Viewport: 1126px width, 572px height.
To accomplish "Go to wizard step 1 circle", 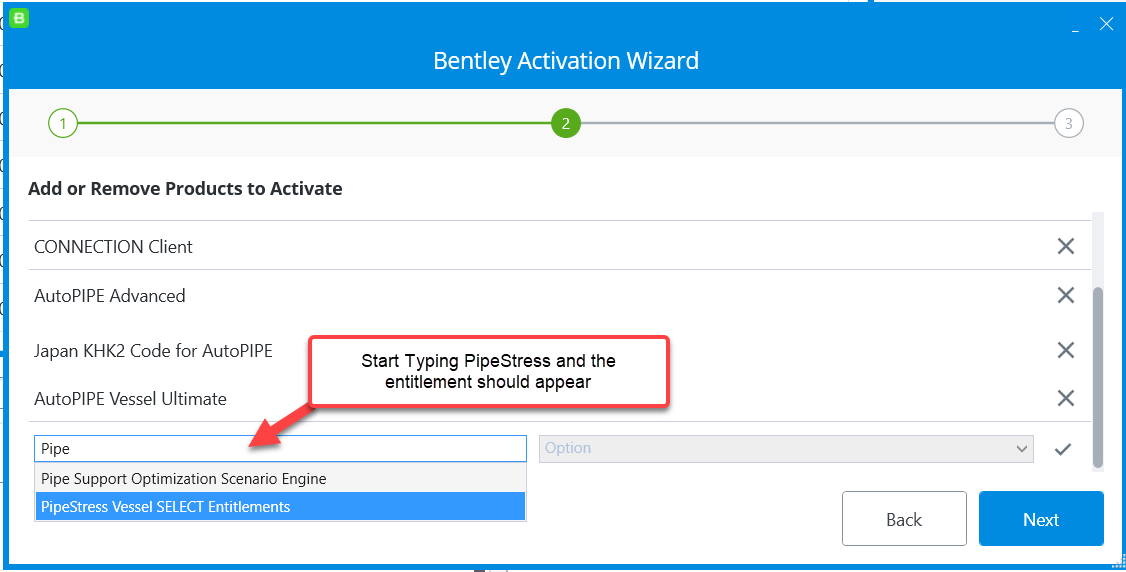I will [62, 124].
